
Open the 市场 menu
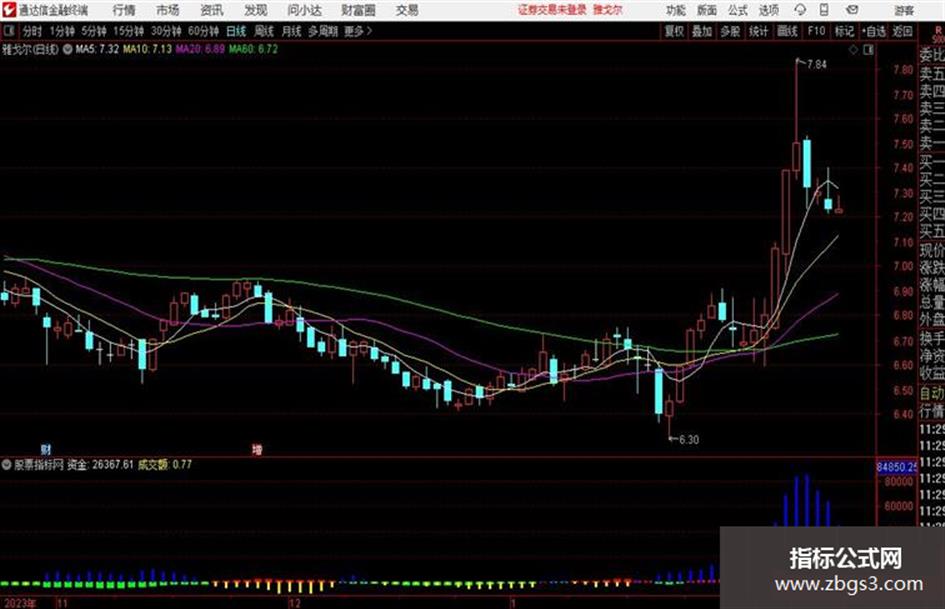point(168,10)
